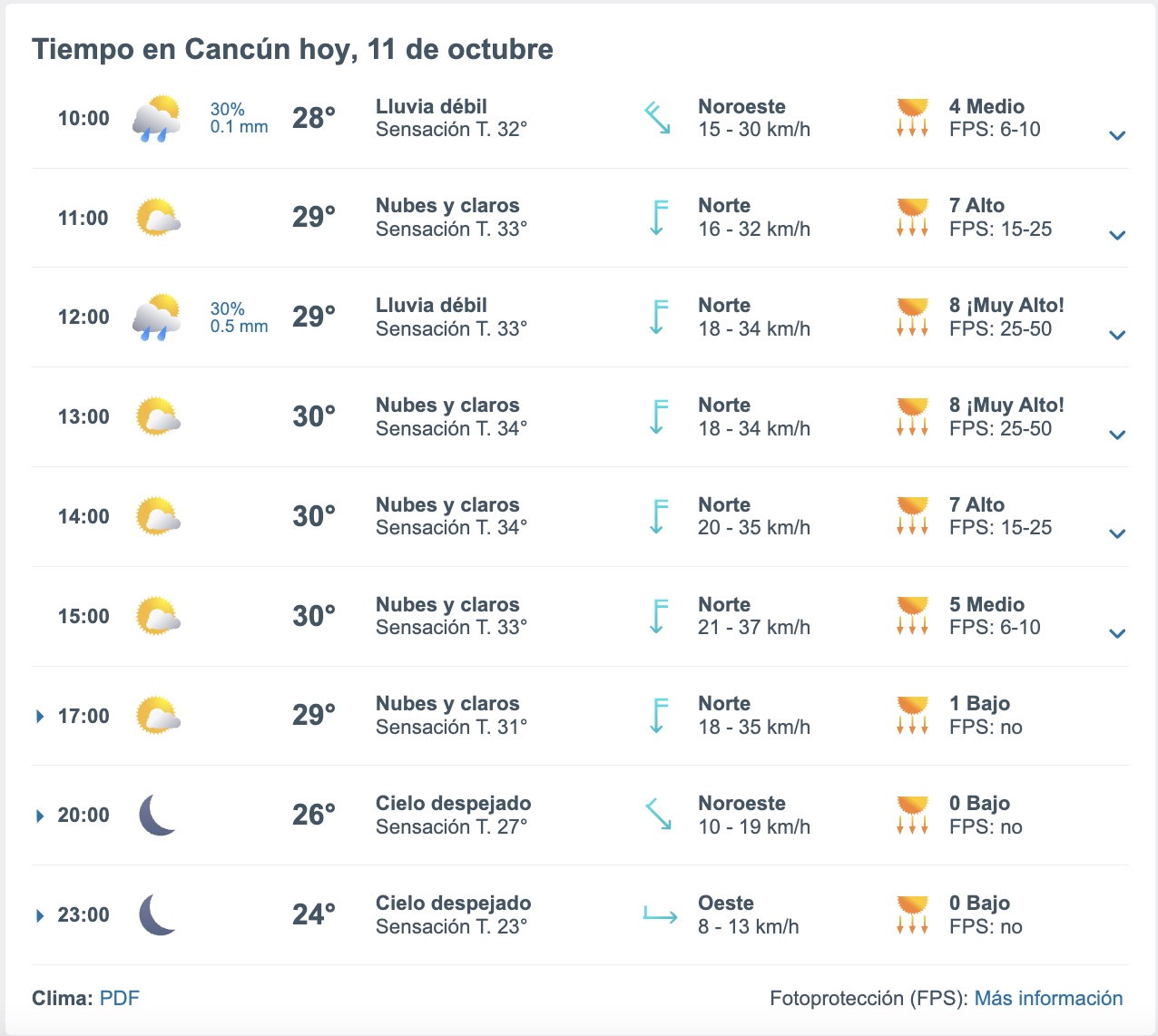Expand the 11:00 forecast details chevron
The height and width of the screenshot is (1036, 1158).
pos(1117,236)
